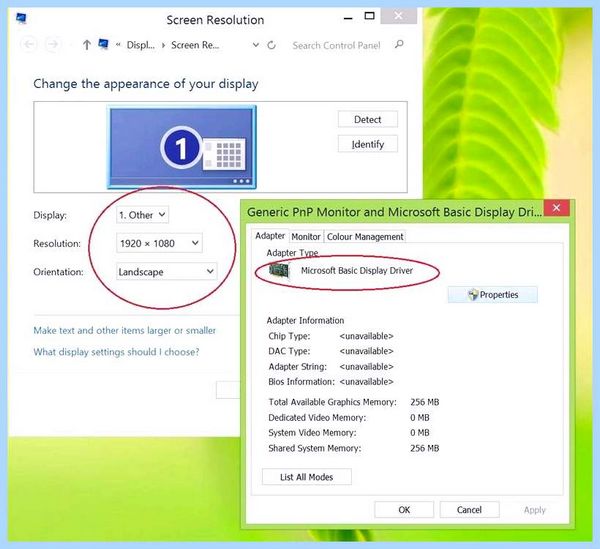
Task: Open the address bar history dropdown
Action: 256,45
